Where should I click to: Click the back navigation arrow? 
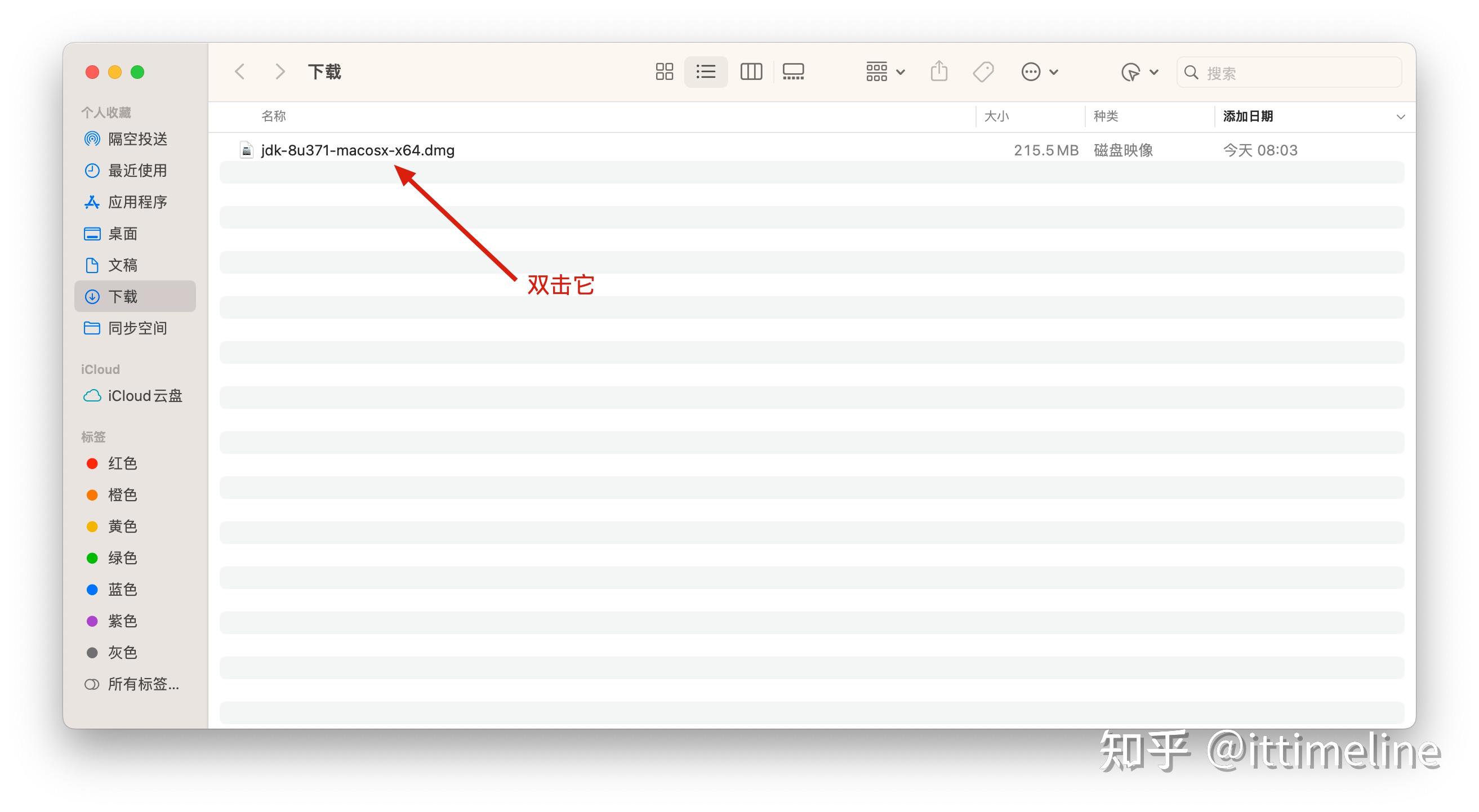click(x=240, y=71)
